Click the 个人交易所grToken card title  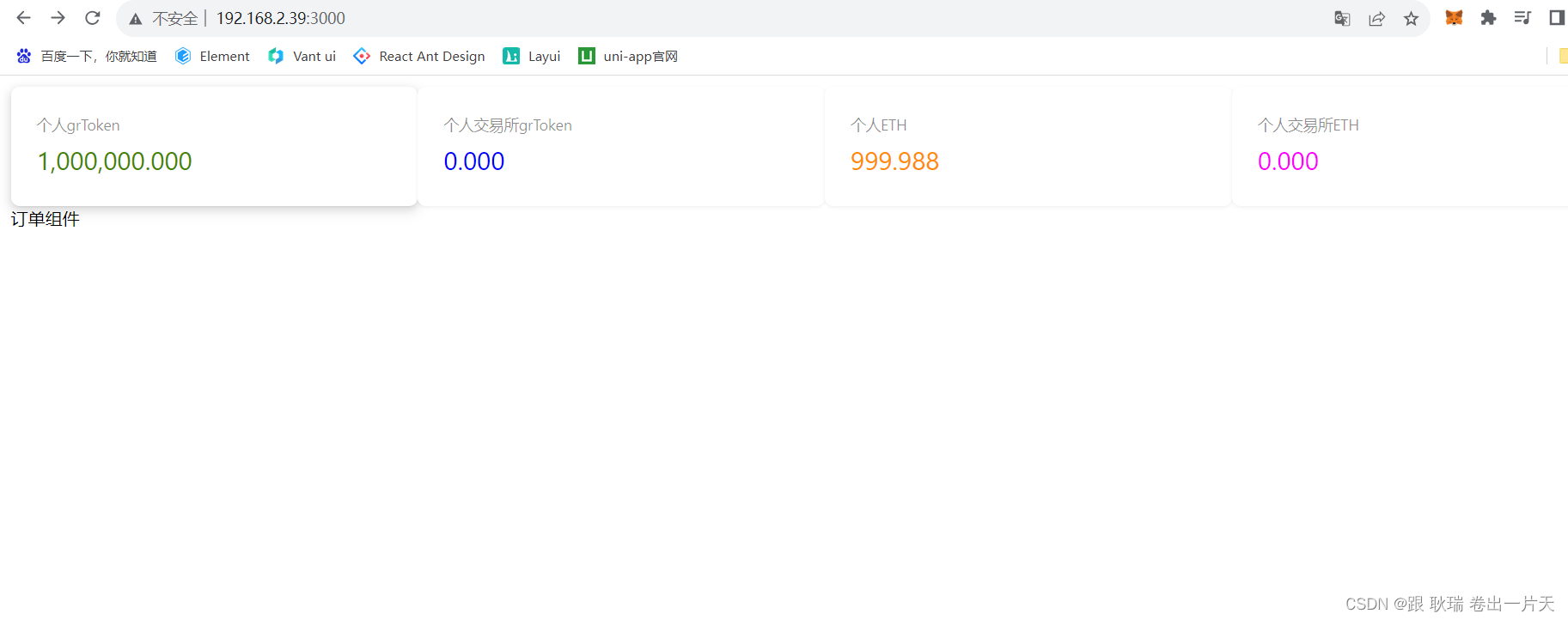click(x=508, y=125)
